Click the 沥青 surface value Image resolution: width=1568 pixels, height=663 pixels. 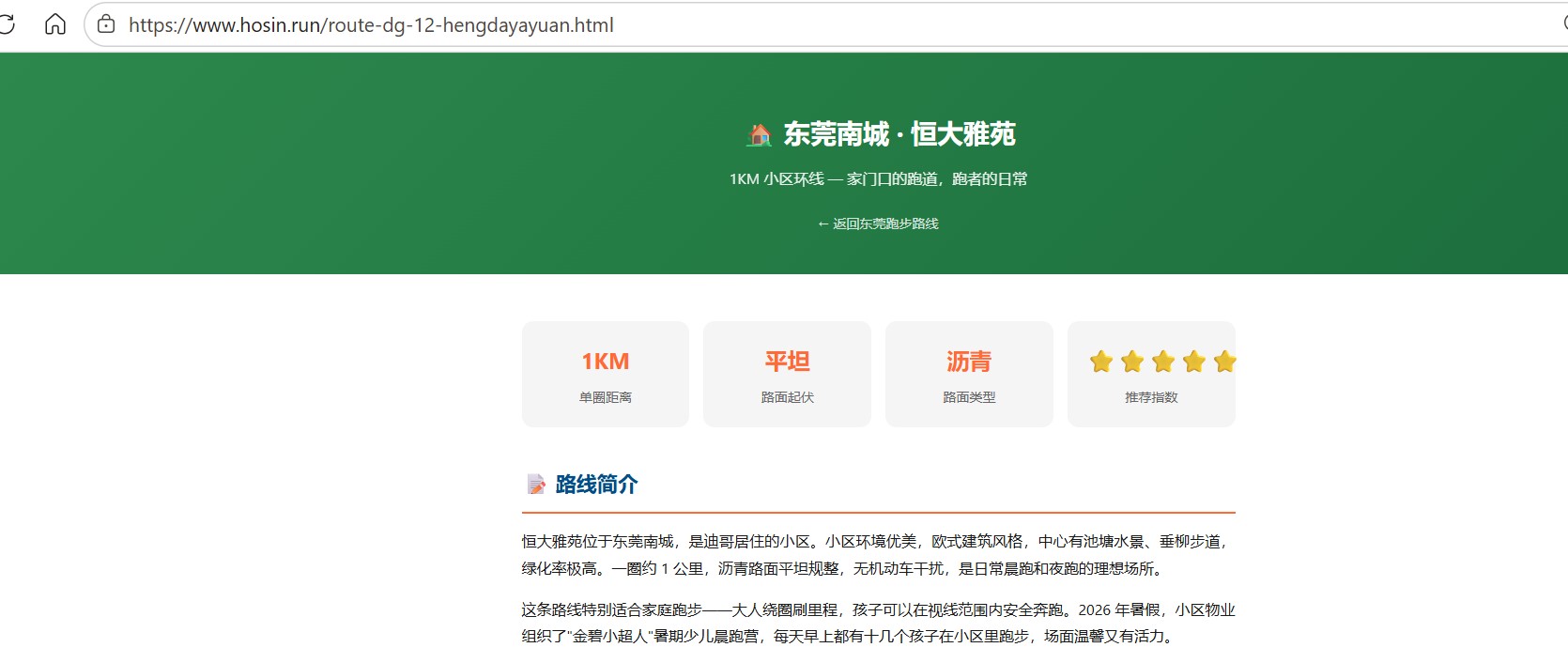click(969, 362)
